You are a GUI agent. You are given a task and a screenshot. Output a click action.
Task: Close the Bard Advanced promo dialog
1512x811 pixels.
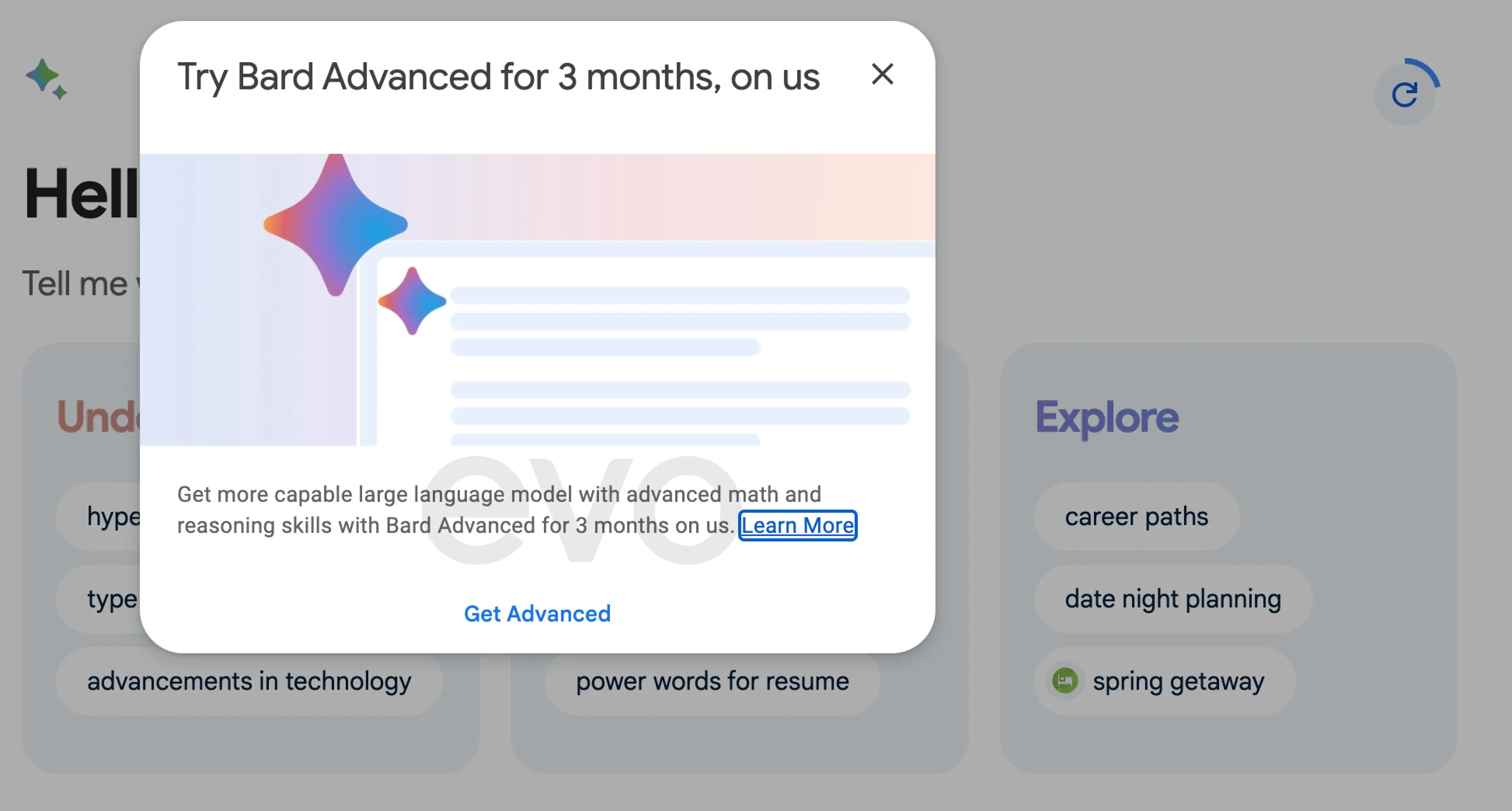pyautogui.click(x=882, y=75)
